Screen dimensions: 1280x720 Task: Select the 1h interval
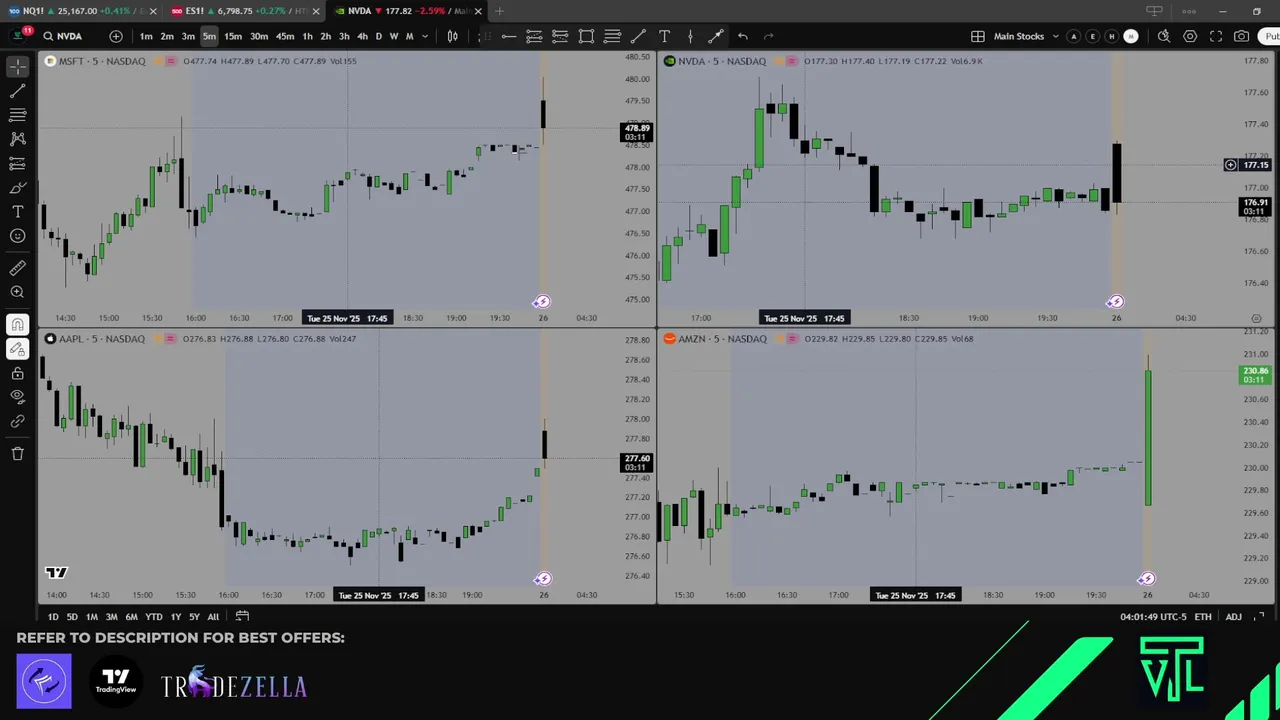(x=307, y=36)
